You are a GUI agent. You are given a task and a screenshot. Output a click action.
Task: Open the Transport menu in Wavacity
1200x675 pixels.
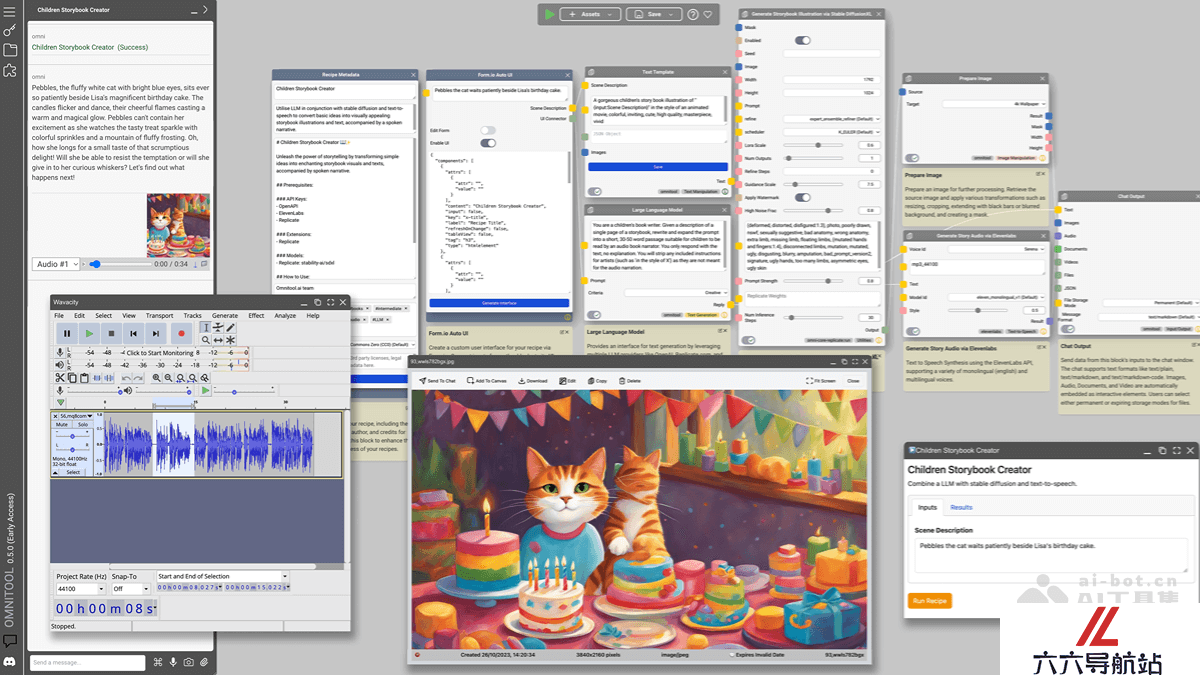pyautogui.click(x=159, y=315)
